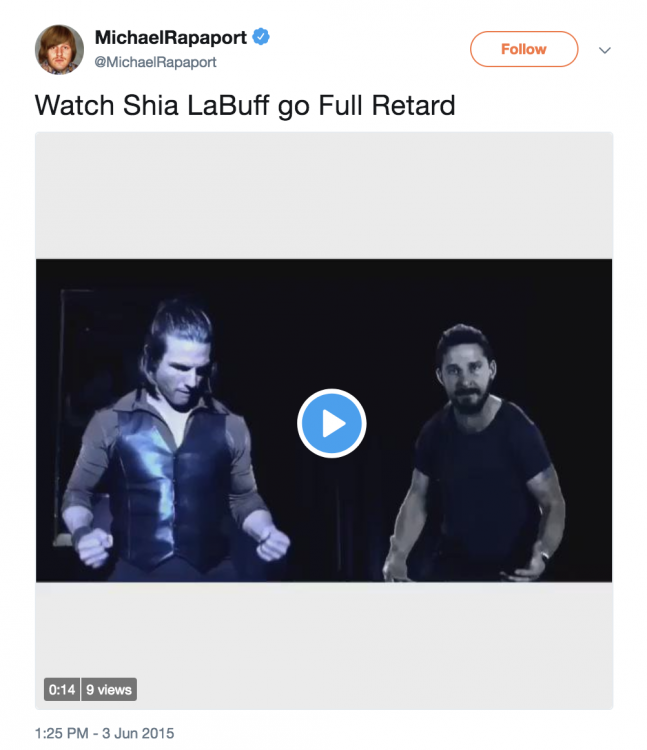Click the 9 views counter
This screenshot has width=647, height=750.
coord(109,689)
